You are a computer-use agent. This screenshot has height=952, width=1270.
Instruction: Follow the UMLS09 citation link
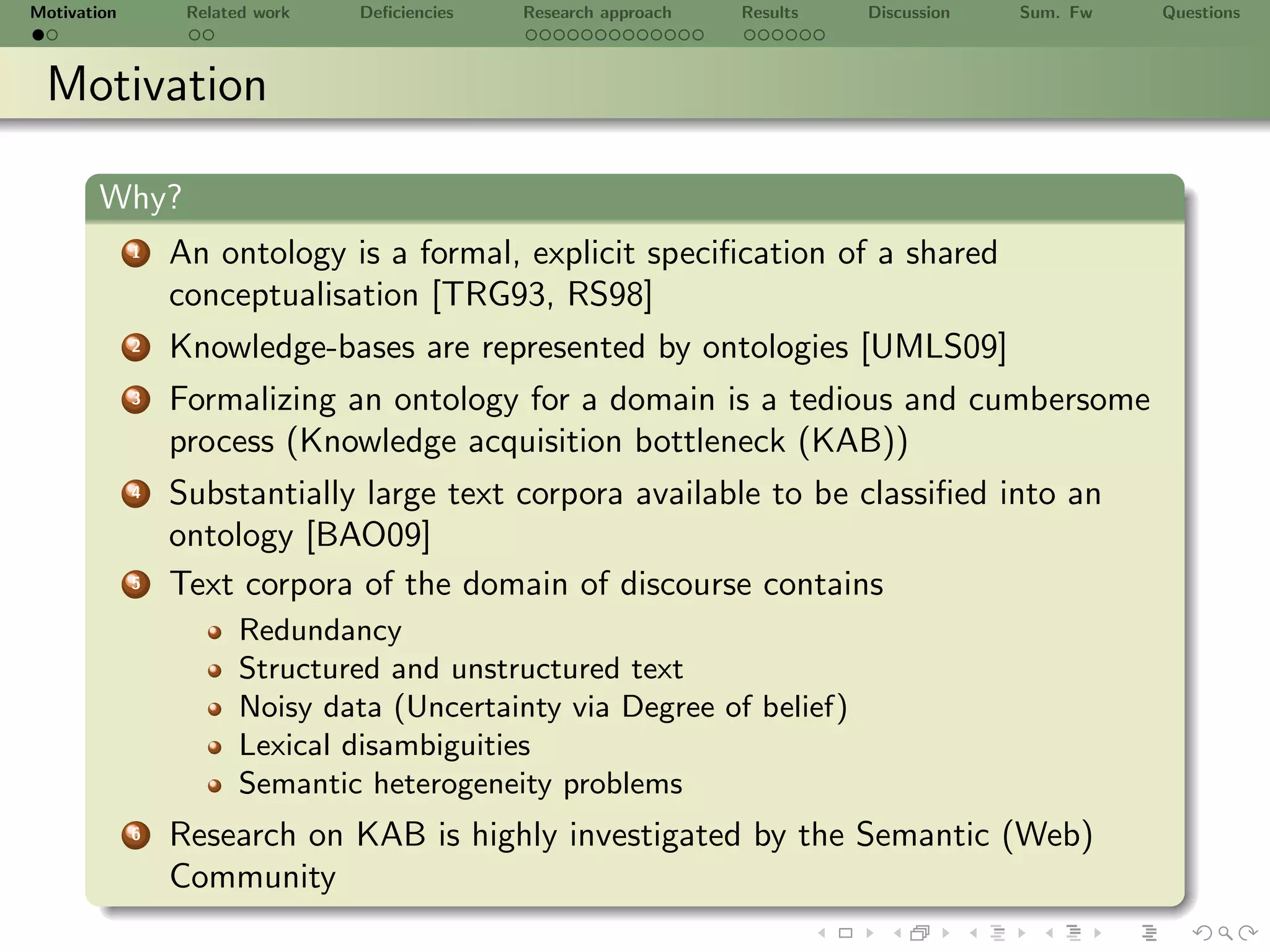(933, 346)
